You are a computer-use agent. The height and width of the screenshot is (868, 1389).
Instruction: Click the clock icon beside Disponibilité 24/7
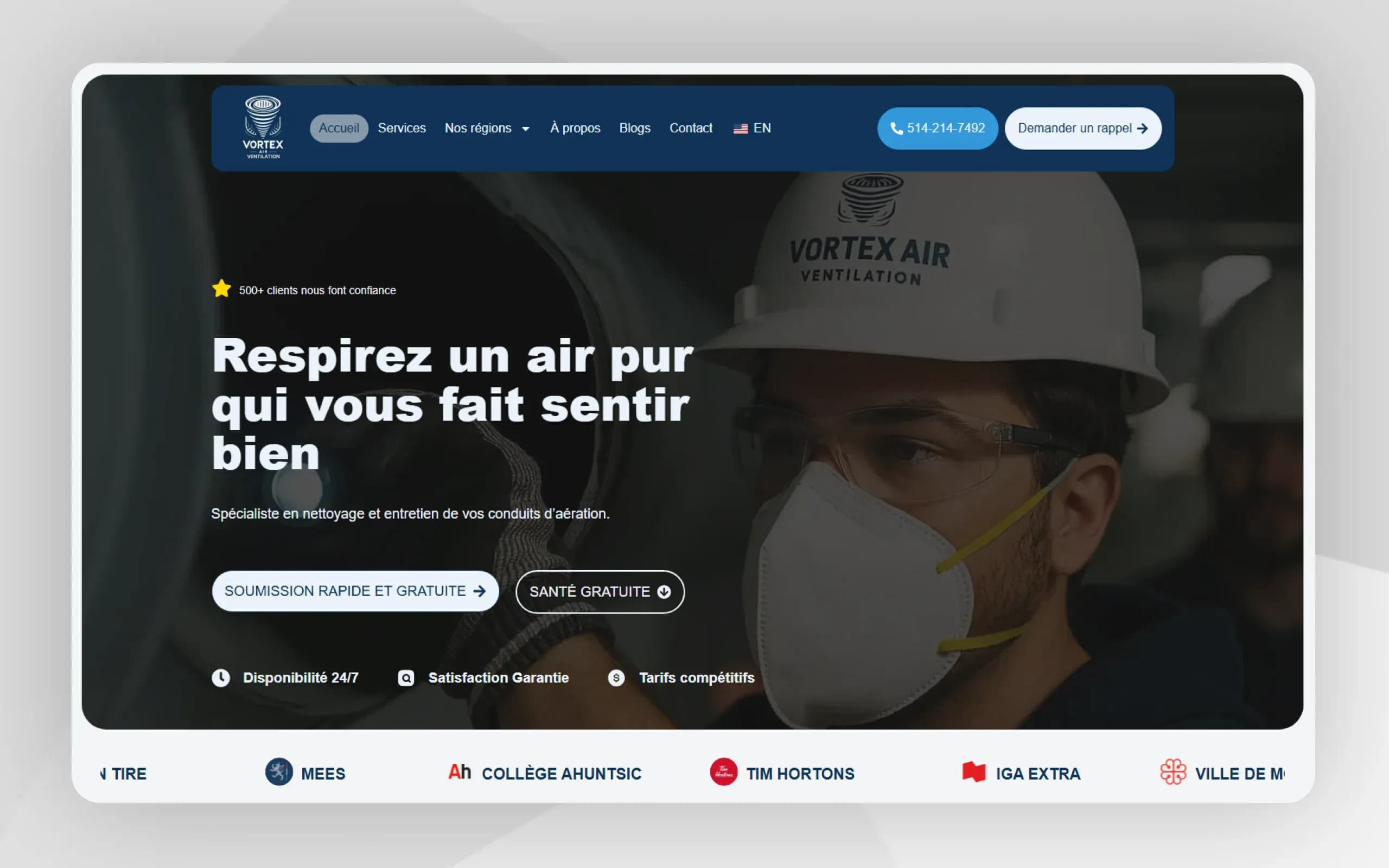tap(221, 678)
